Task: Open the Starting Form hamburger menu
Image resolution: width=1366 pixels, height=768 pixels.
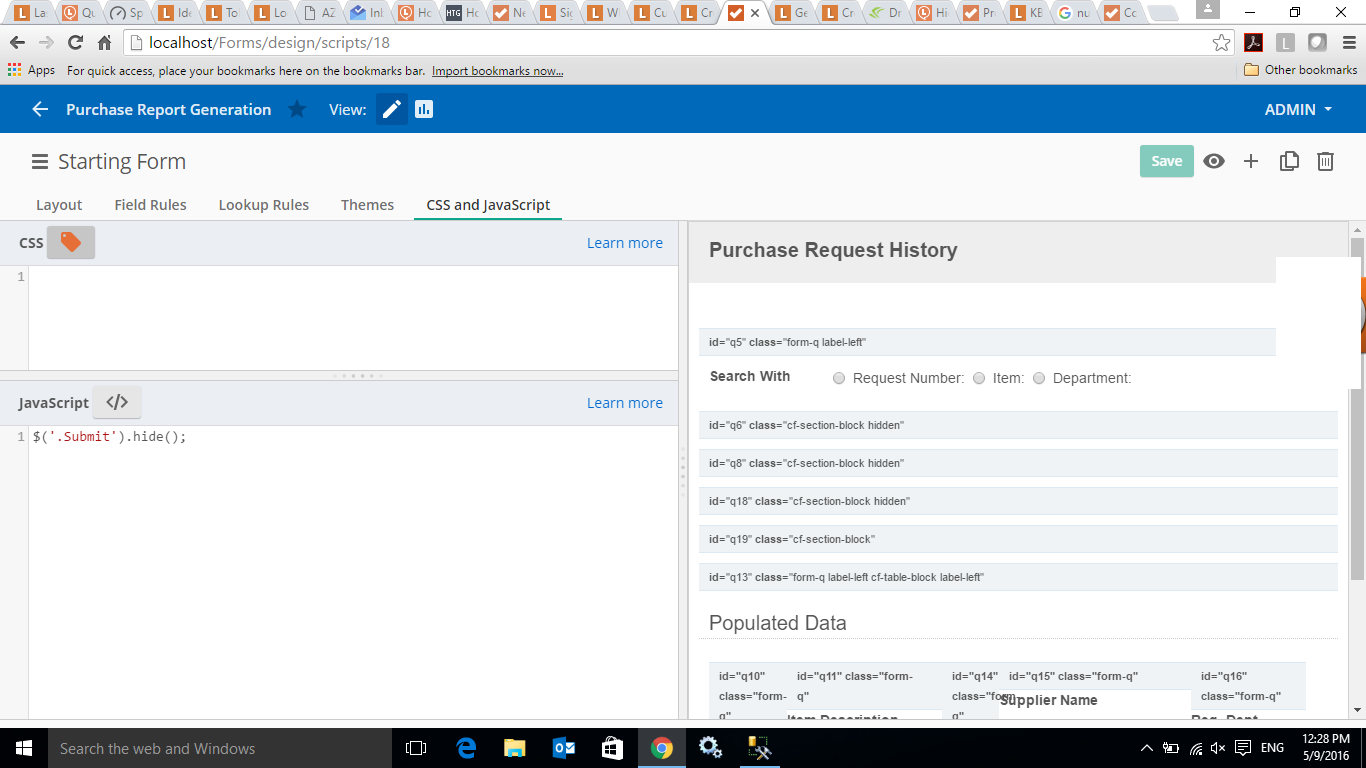Action: pos(40,162)
